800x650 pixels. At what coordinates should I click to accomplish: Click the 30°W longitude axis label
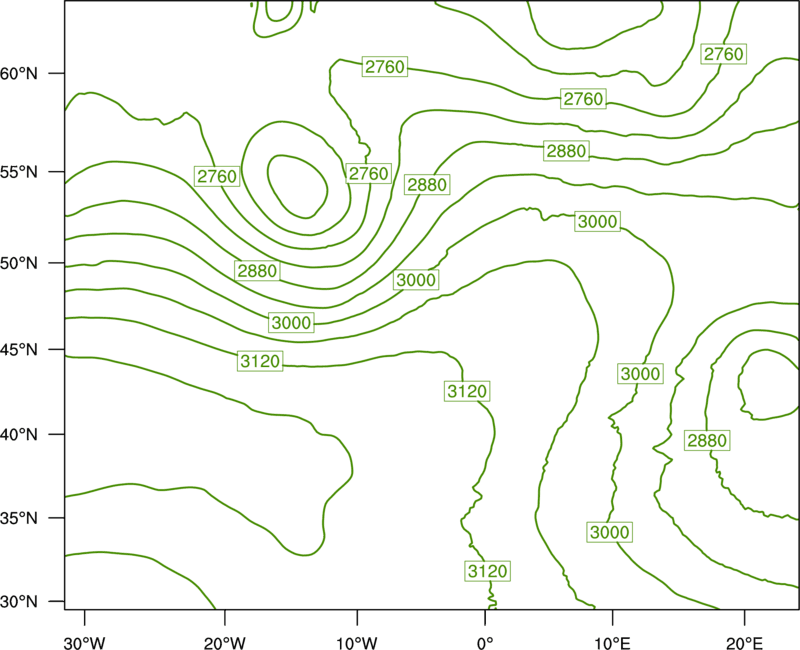click(x=85, y=643)
